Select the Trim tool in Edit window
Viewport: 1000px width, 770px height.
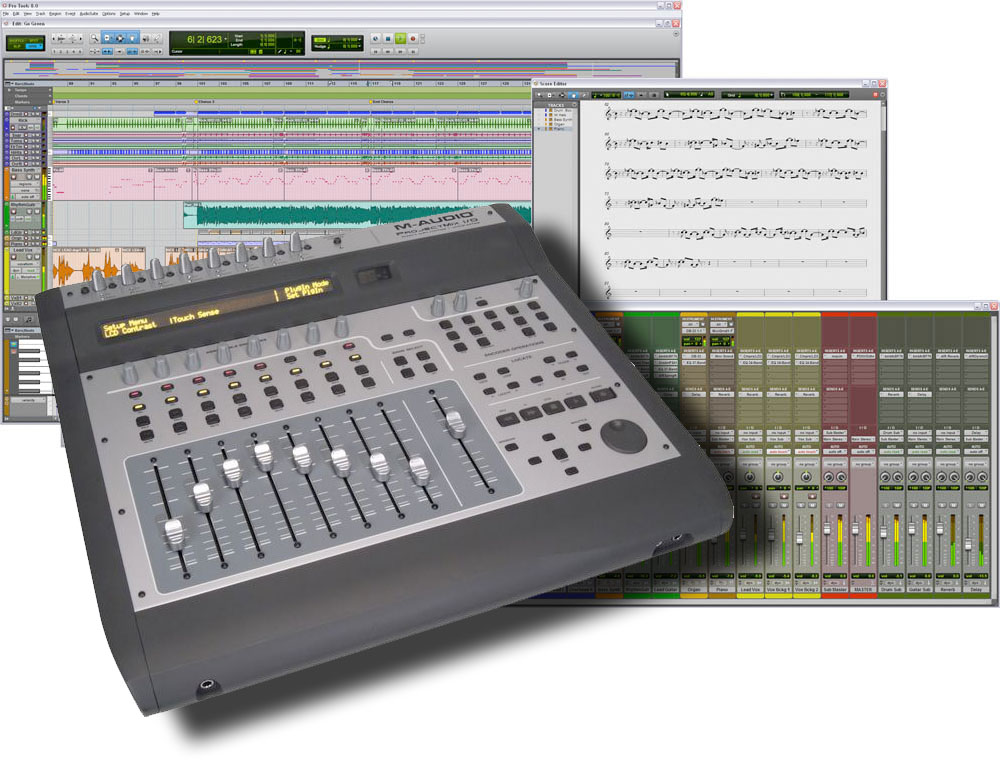tap(107, 38)
